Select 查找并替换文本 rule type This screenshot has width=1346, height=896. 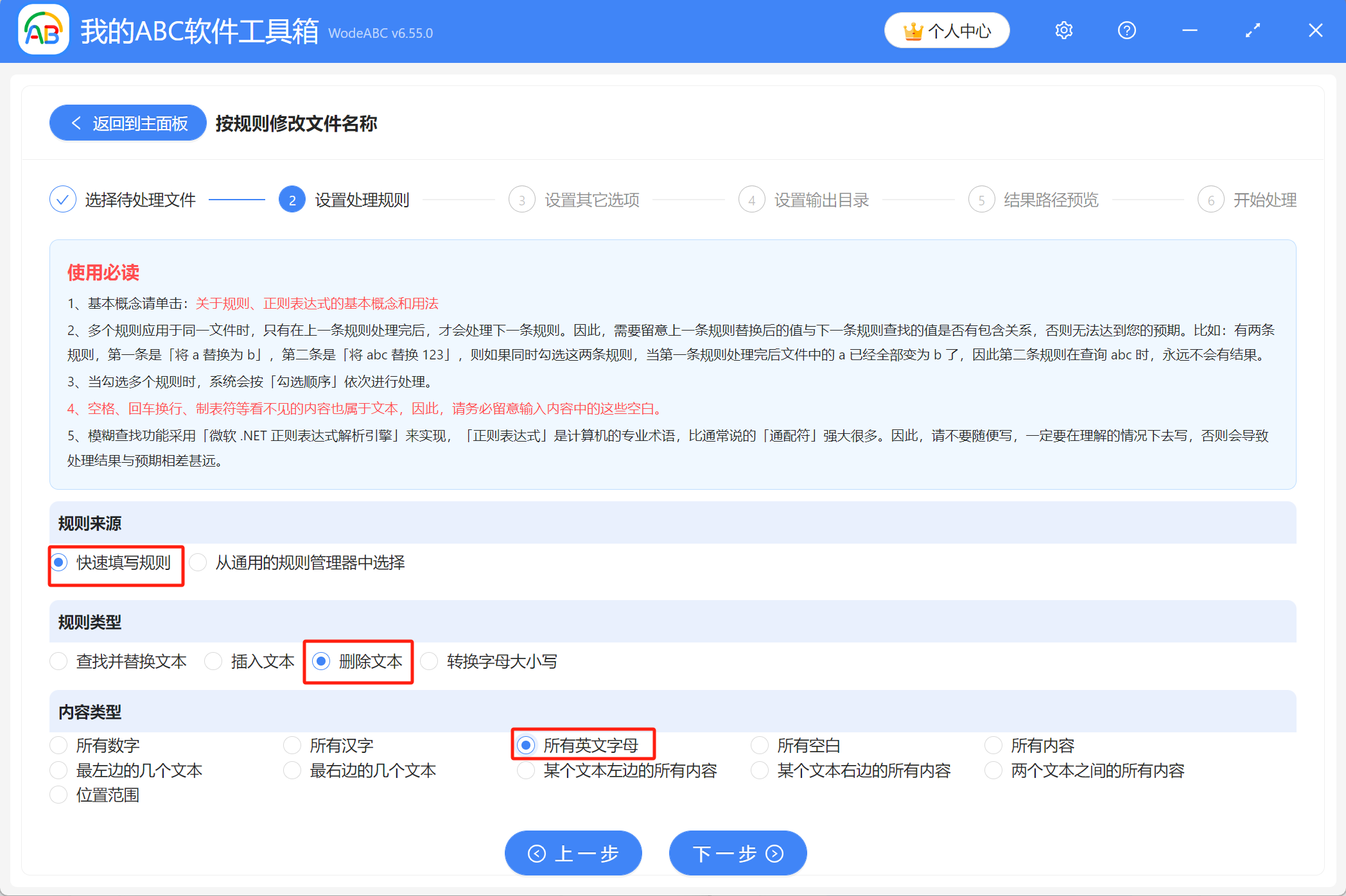58,661
